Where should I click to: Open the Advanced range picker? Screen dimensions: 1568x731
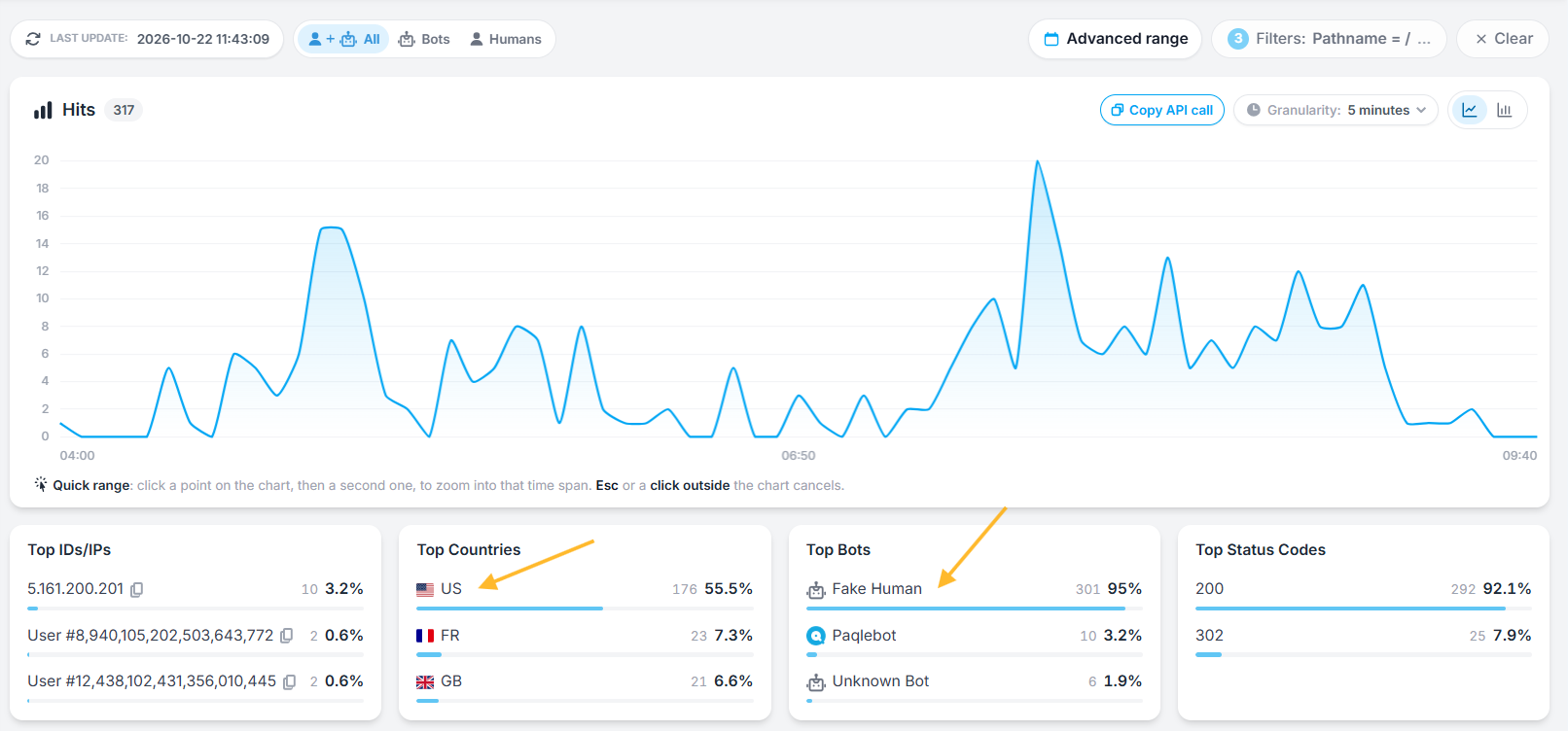point(1116,39)
